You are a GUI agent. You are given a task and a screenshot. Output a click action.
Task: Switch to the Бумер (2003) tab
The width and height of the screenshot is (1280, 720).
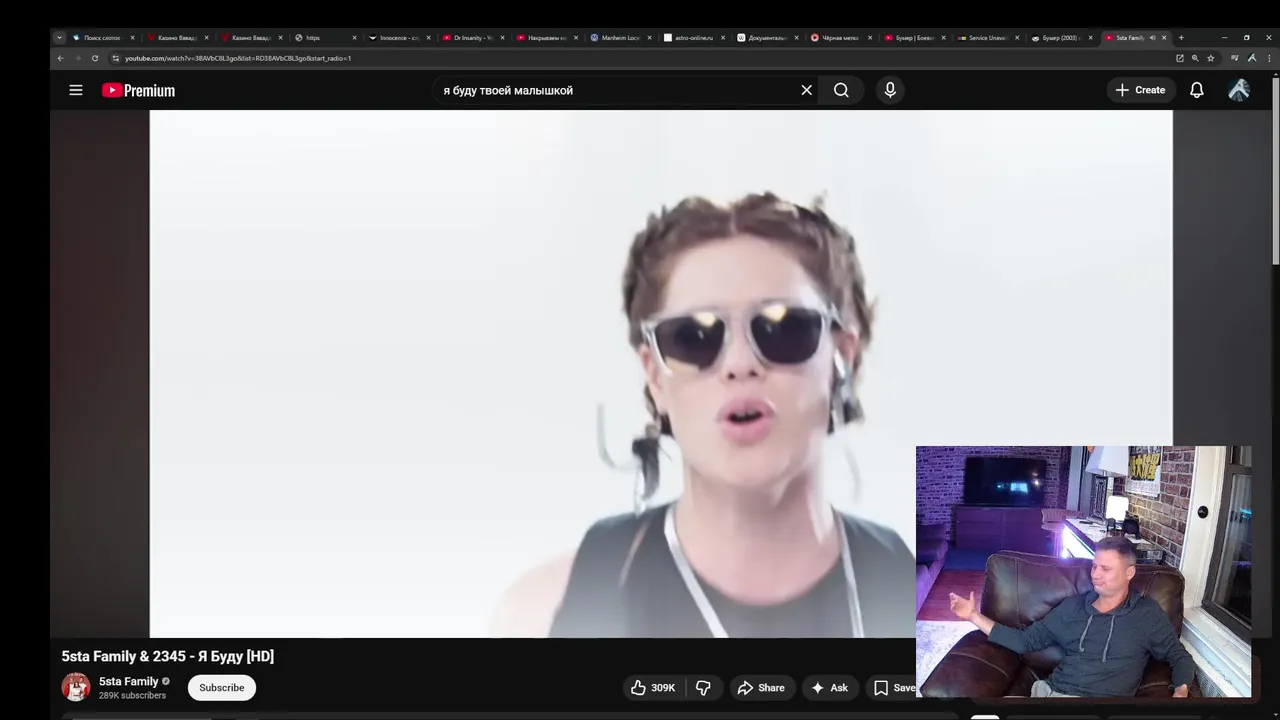(1061, 38)
